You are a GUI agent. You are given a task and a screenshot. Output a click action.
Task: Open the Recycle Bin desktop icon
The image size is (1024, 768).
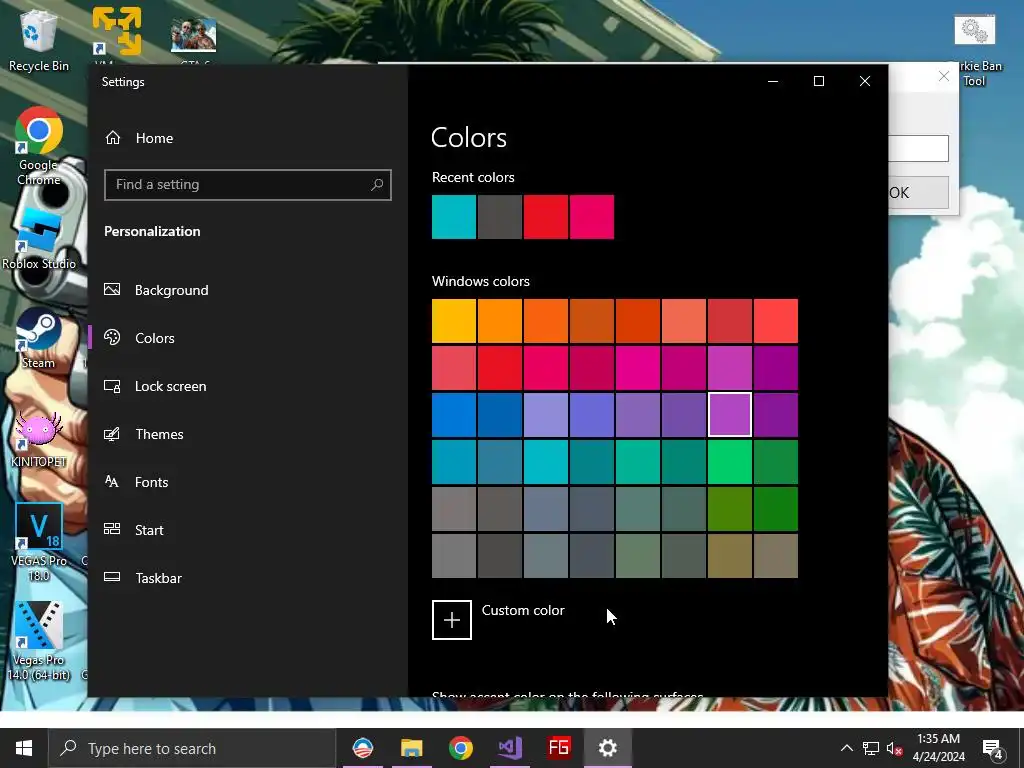[39, 40]
